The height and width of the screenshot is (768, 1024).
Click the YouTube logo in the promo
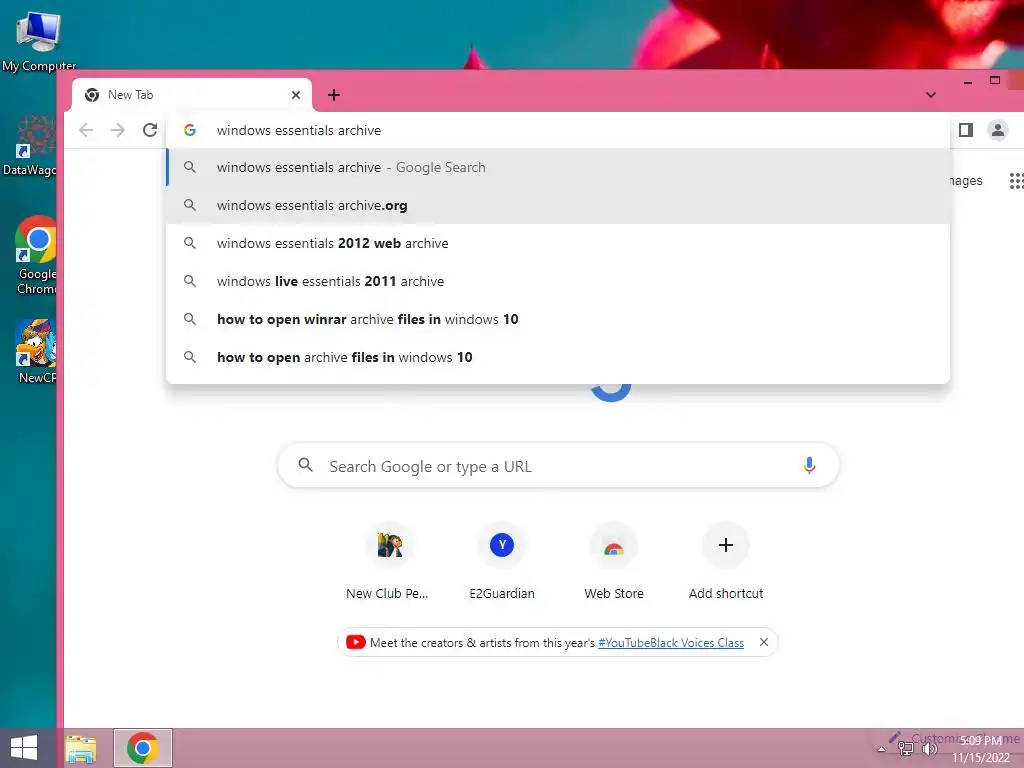point(355,642)
